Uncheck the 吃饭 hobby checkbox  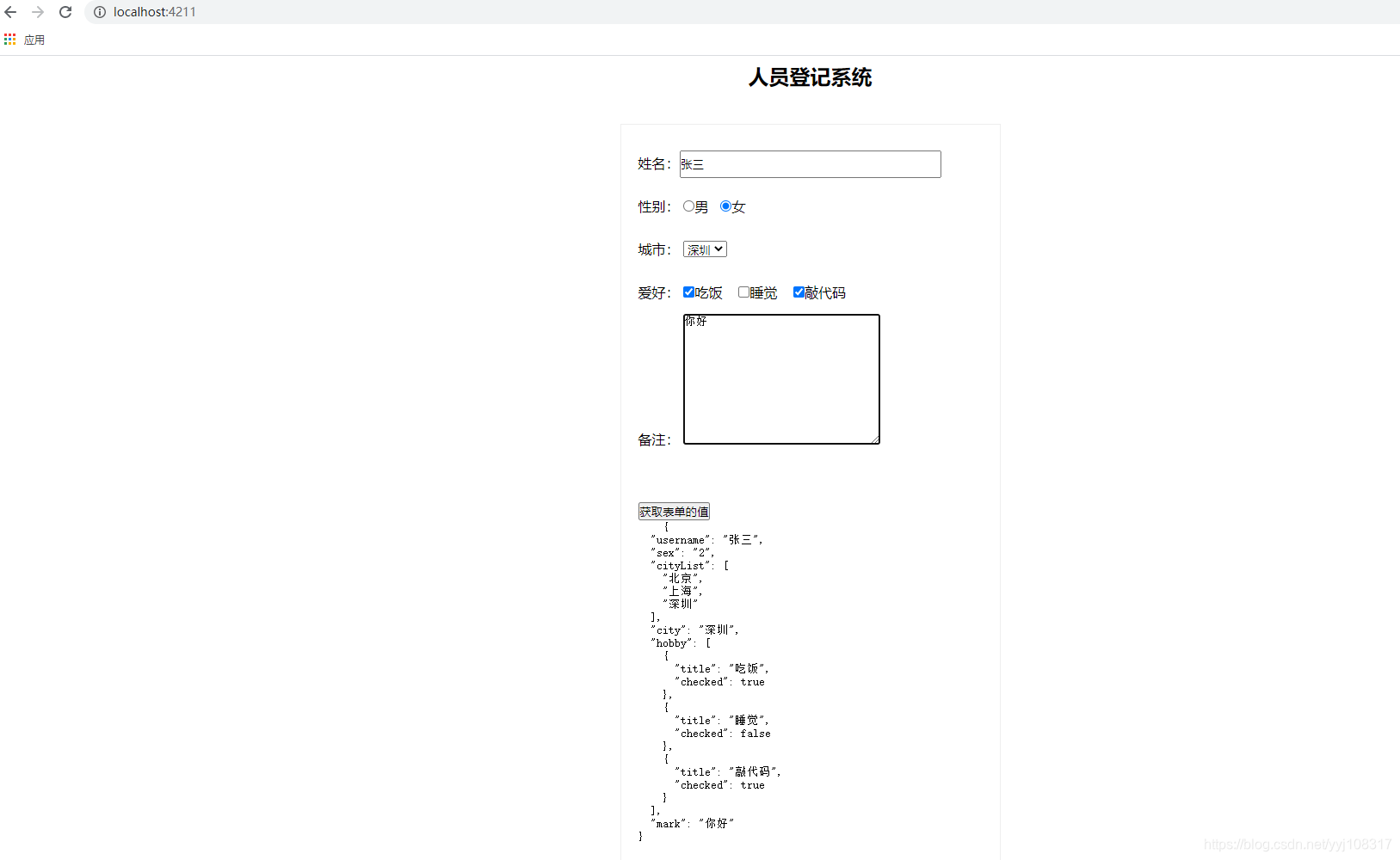(688, 292)
